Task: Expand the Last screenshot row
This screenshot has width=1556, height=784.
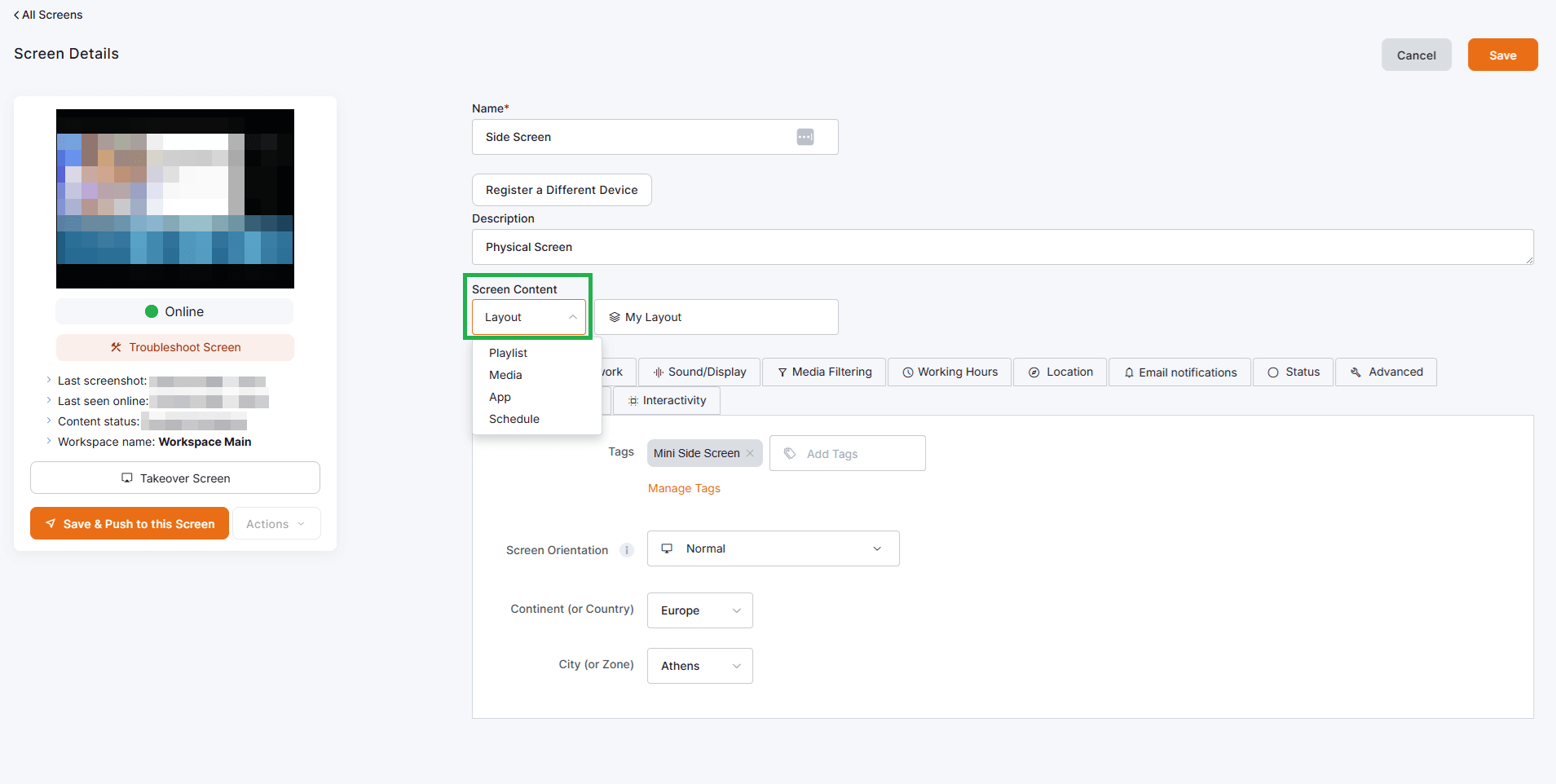Action: tap(49, 381)
